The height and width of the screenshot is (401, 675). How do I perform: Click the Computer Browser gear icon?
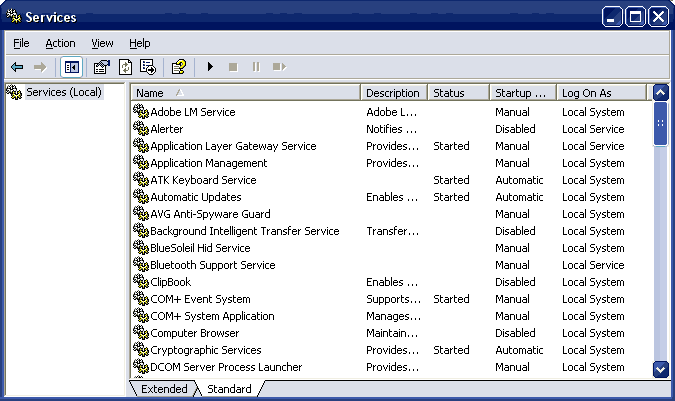coord(141,333)
